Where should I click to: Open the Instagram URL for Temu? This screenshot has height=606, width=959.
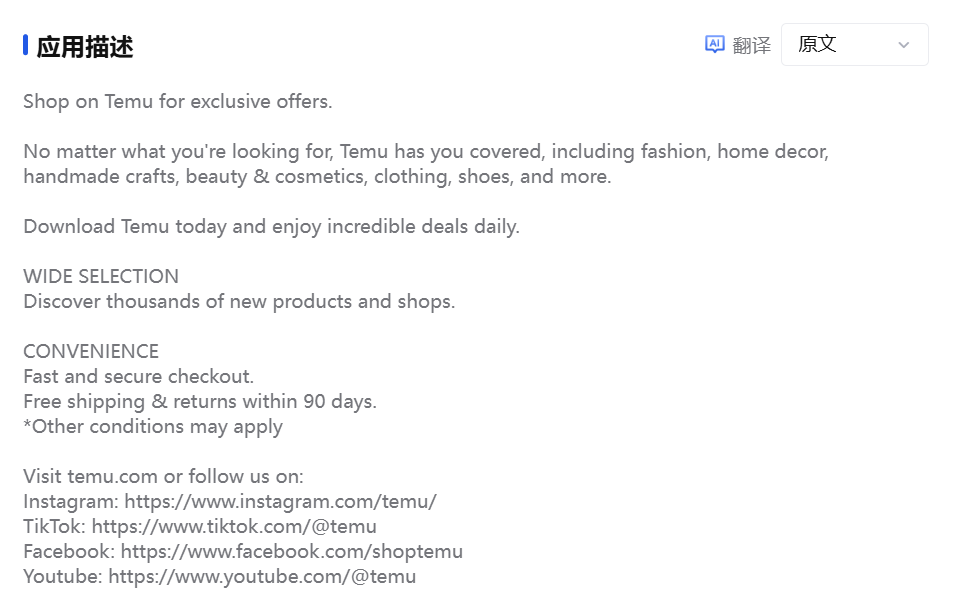pyautogui.click(x=279, y=501)
